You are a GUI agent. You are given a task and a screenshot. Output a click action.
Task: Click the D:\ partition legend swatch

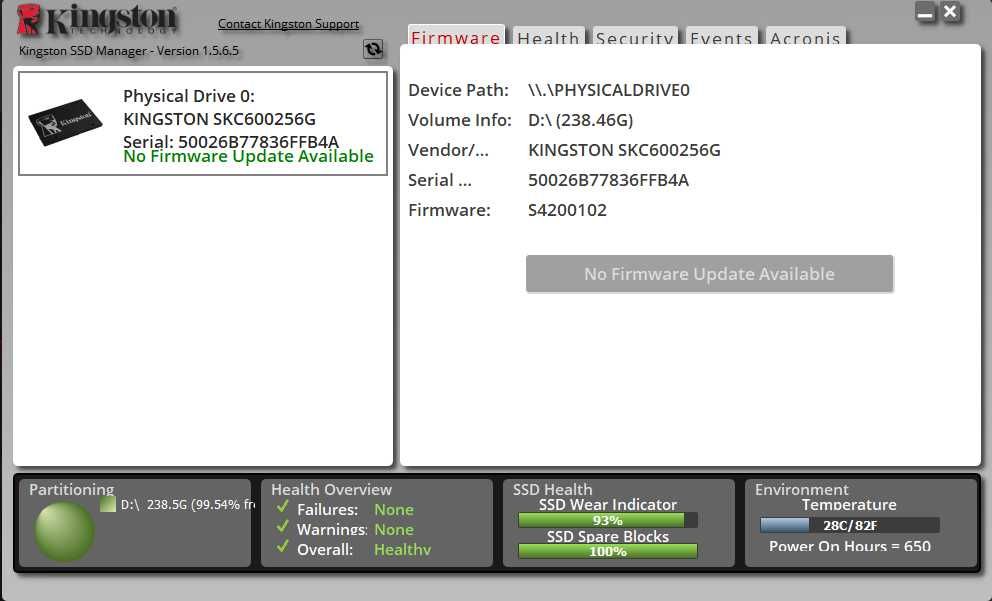(x=108, y=504)
